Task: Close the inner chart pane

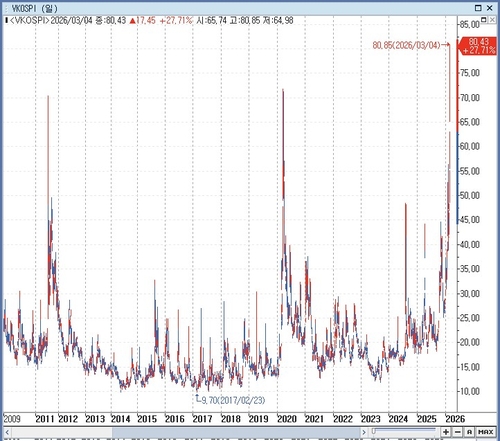Action: 492,20
